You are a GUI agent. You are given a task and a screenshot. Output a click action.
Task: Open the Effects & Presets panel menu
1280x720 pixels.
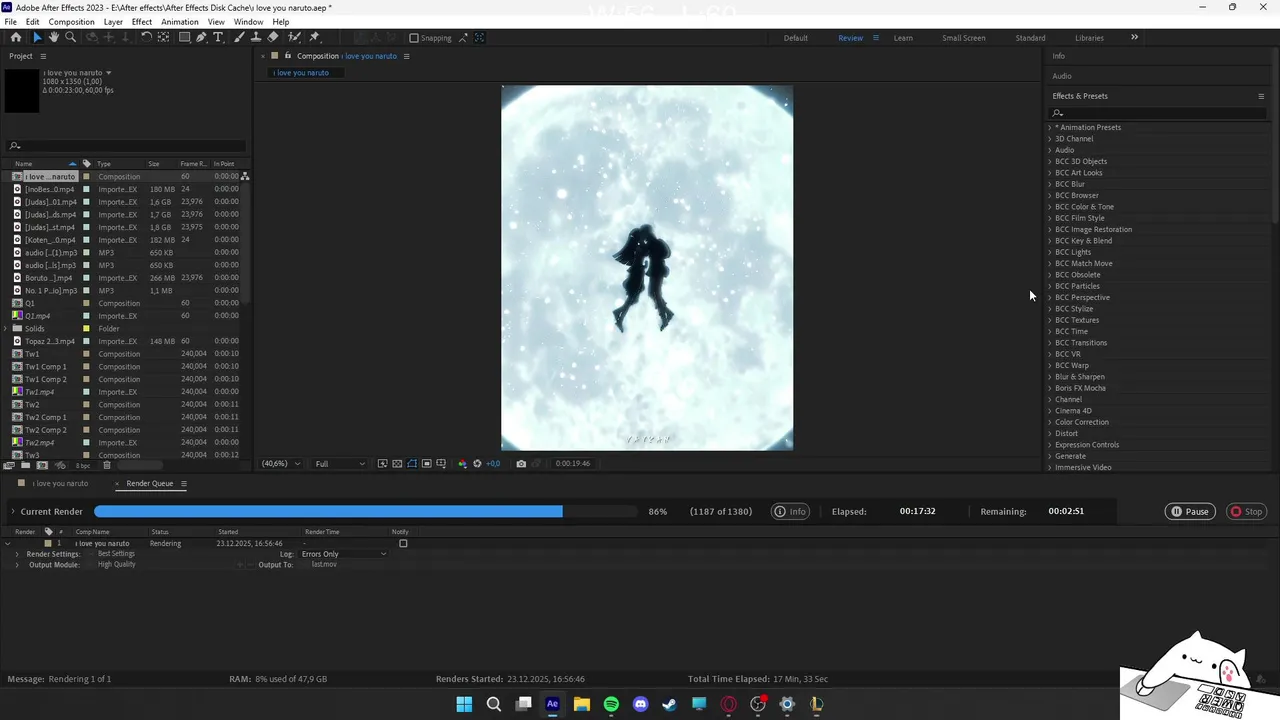coord(1261,96)
